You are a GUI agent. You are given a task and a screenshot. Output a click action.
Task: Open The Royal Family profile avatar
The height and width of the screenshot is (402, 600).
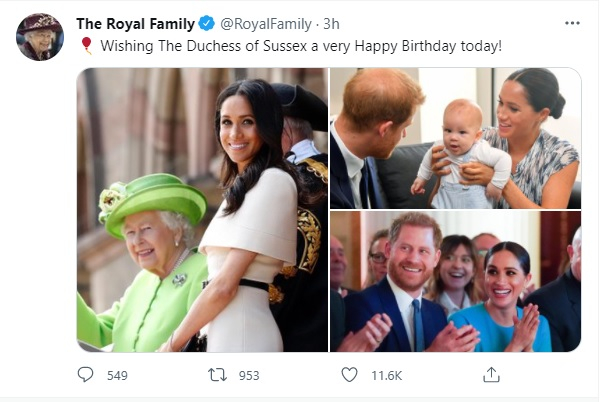click(x=39, y=36)
